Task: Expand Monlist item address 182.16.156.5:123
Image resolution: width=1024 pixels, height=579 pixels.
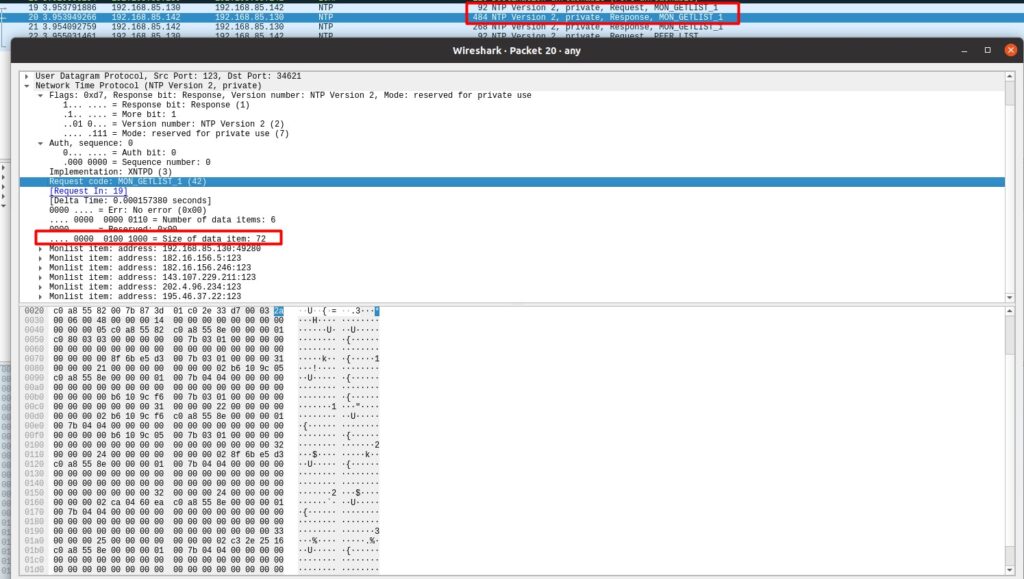Action: coord(40,258)
